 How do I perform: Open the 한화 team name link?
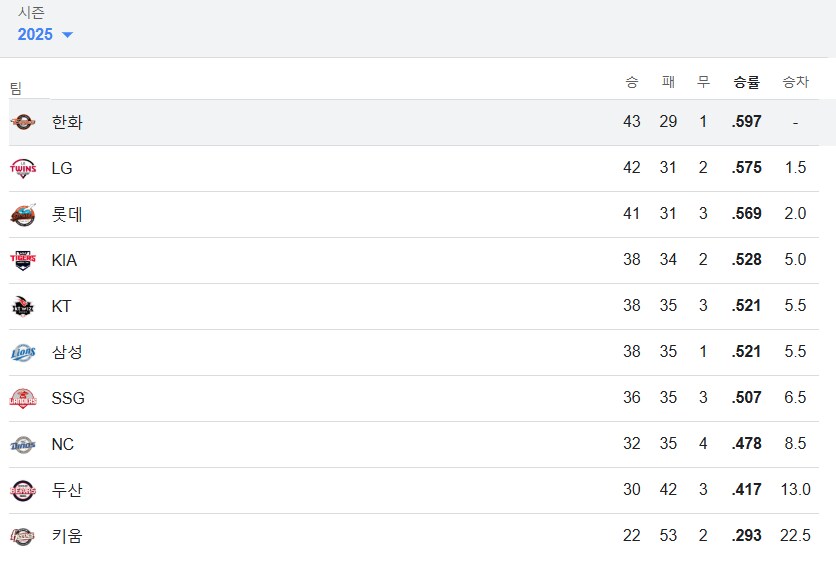(67, 122)
